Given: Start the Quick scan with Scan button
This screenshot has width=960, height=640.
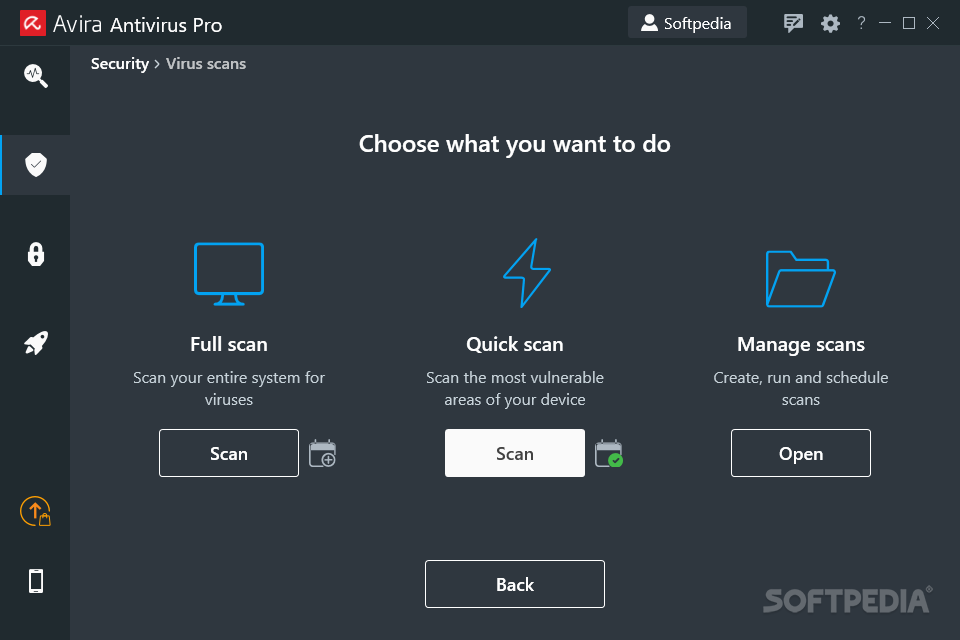Looking at the screenshot, I should (x=515, y=453).
